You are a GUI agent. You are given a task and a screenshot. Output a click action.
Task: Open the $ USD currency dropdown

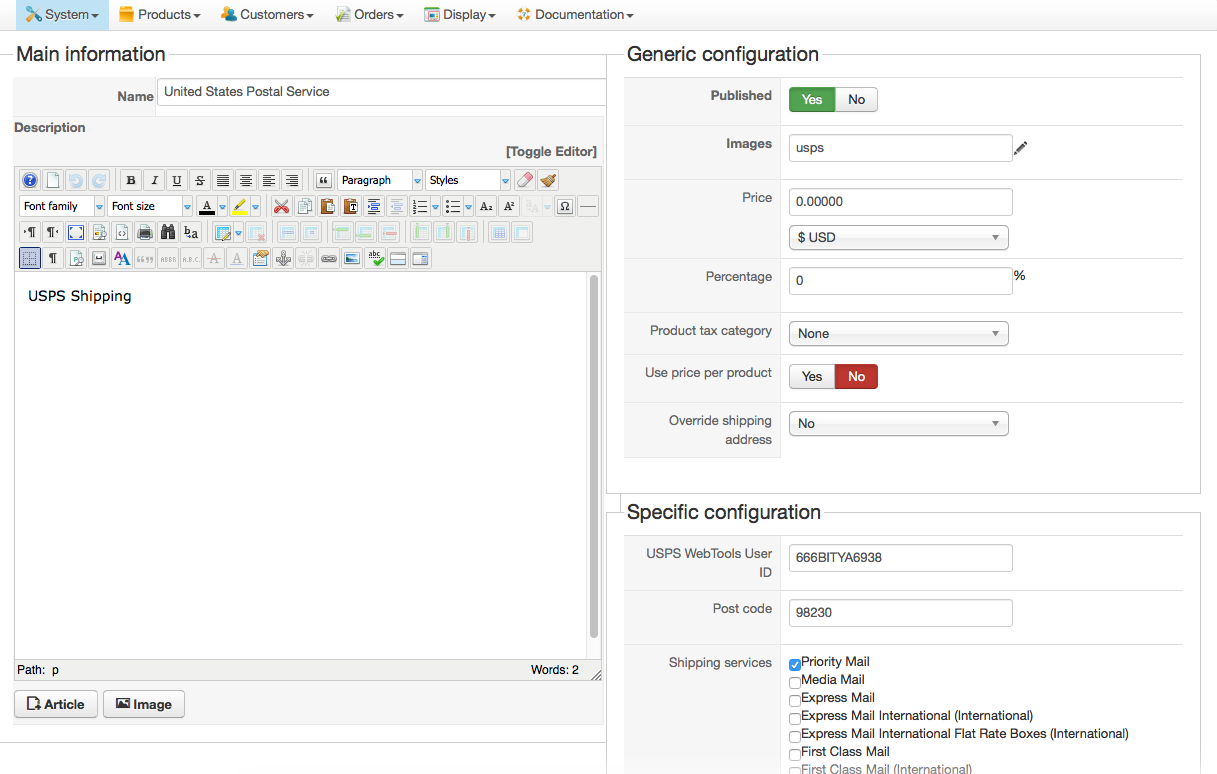click(899, 238)
